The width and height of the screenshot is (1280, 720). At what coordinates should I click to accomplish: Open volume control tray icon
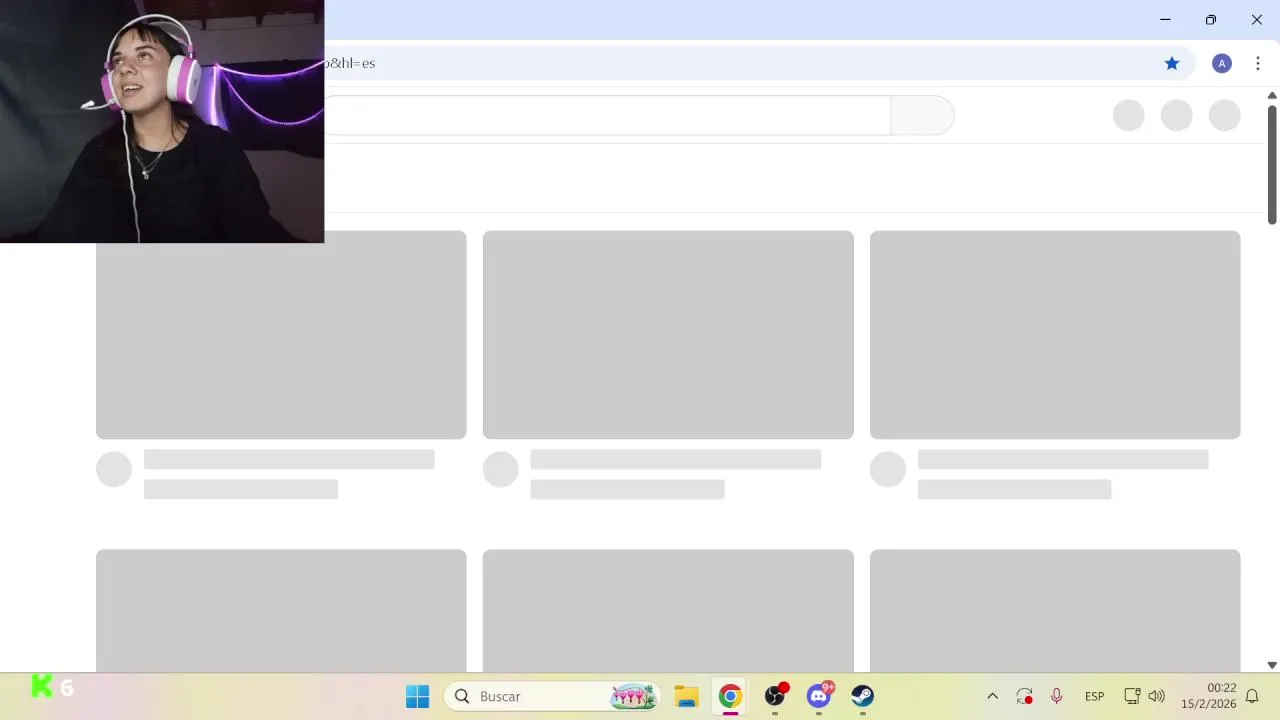pos(1157,696)
